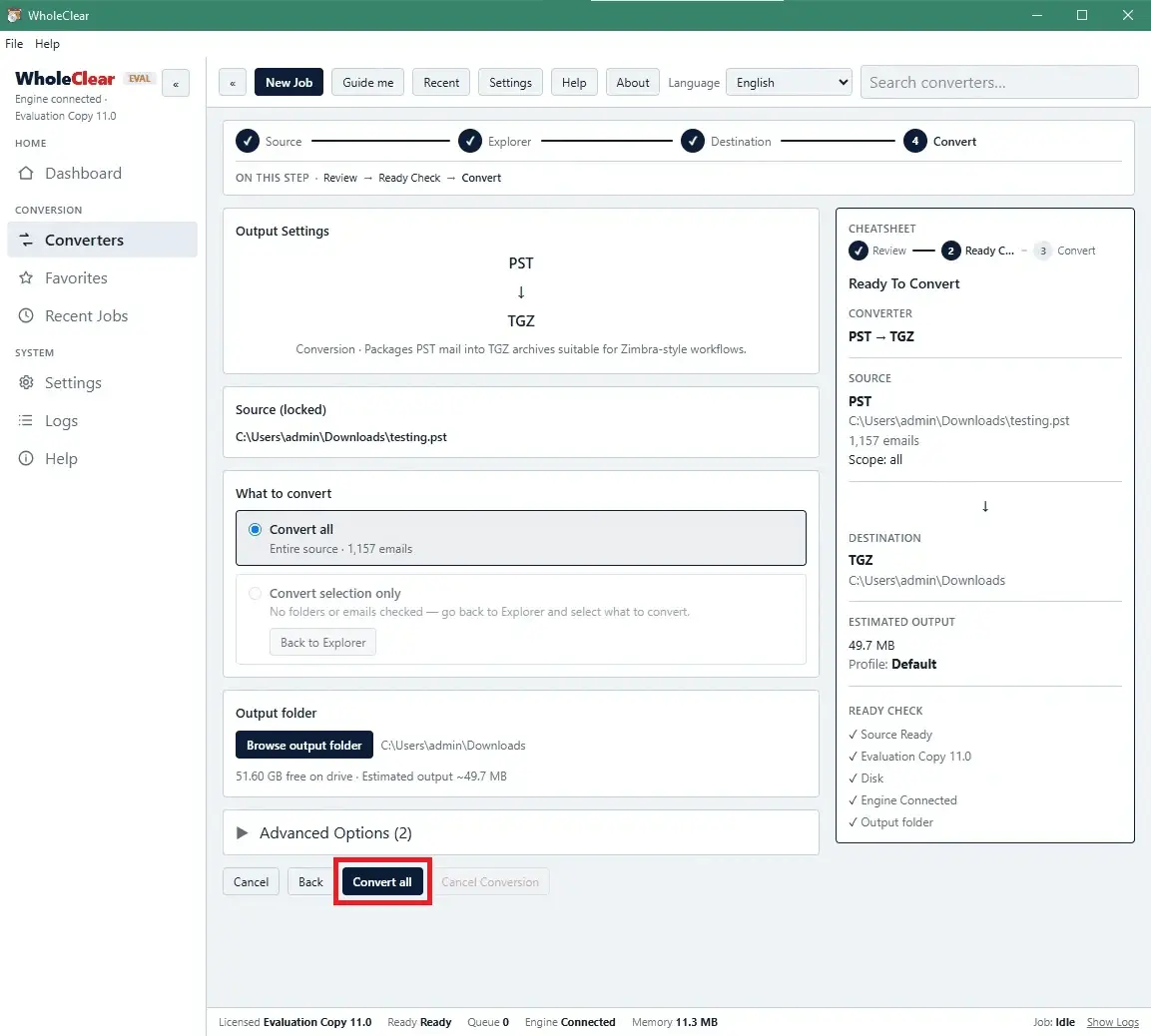Click the Source Ready check item
1151x1036 pixels.
(x=890, y=735)
